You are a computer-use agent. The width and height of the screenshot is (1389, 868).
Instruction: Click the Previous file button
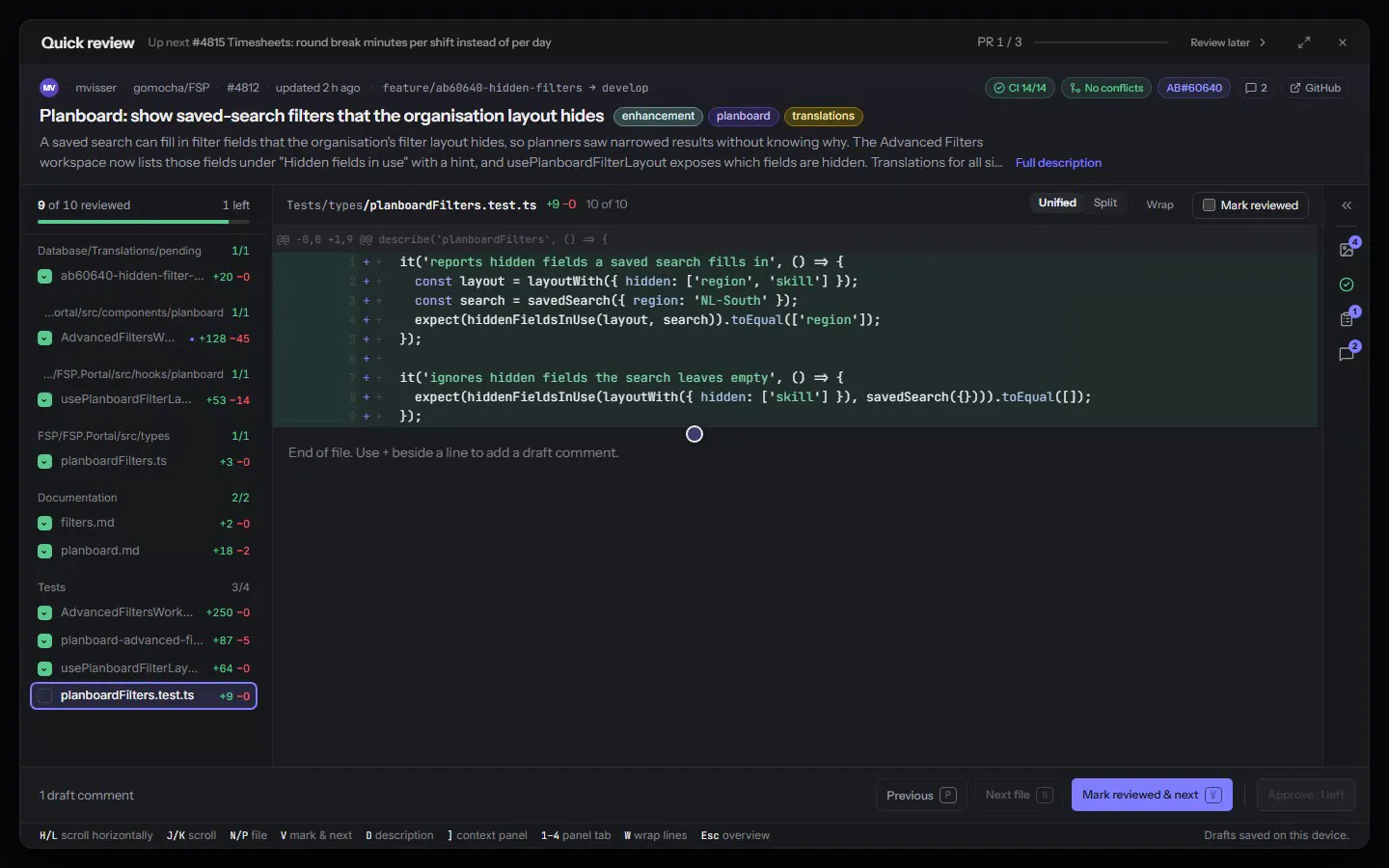[x=921, y=796]
